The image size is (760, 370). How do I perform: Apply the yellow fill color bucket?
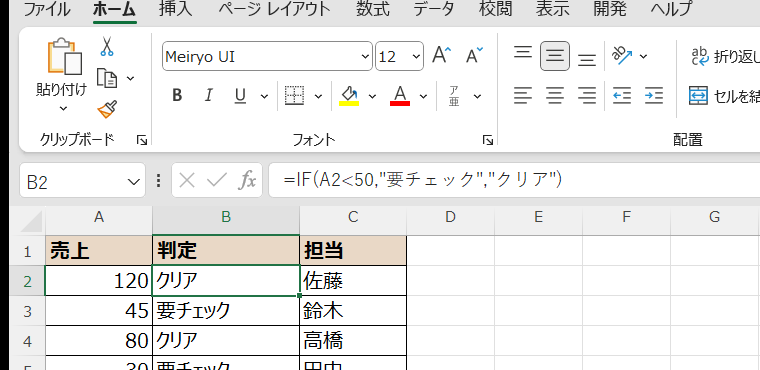[x=349, y=96]
